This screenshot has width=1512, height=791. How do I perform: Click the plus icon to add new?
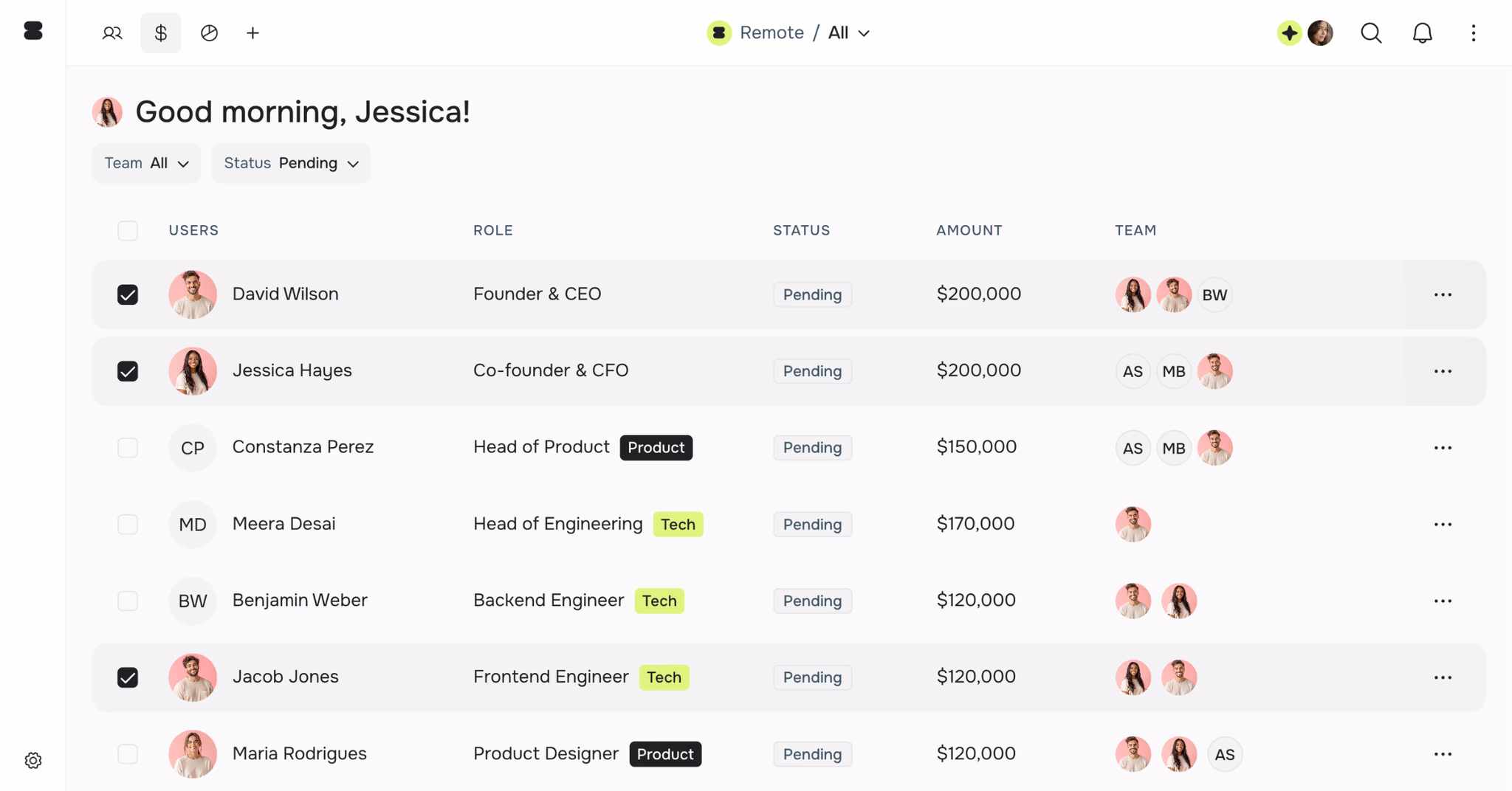click(253, 32)
